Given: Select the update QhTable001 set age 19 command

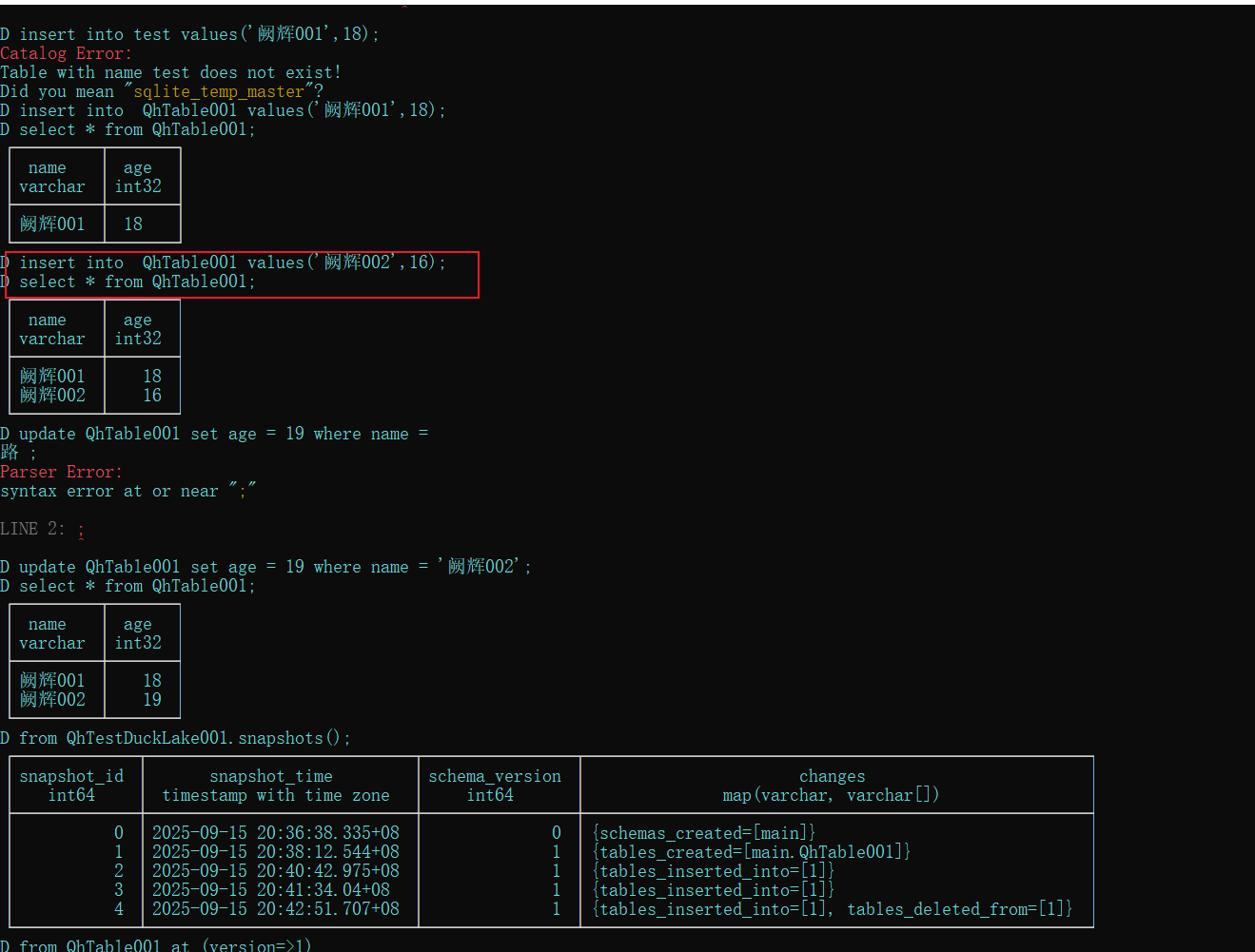Looking at the screenshot, I should pyautogui.click(x=266, y=566).
